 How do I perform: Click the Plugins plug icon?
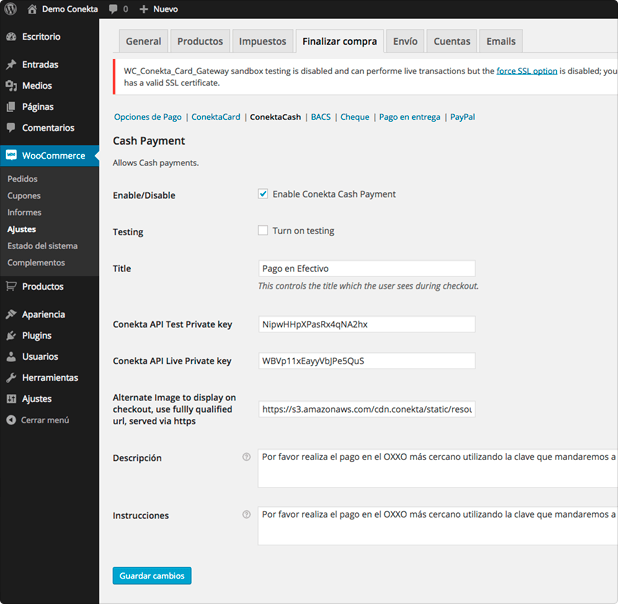[x=11, y=336]
